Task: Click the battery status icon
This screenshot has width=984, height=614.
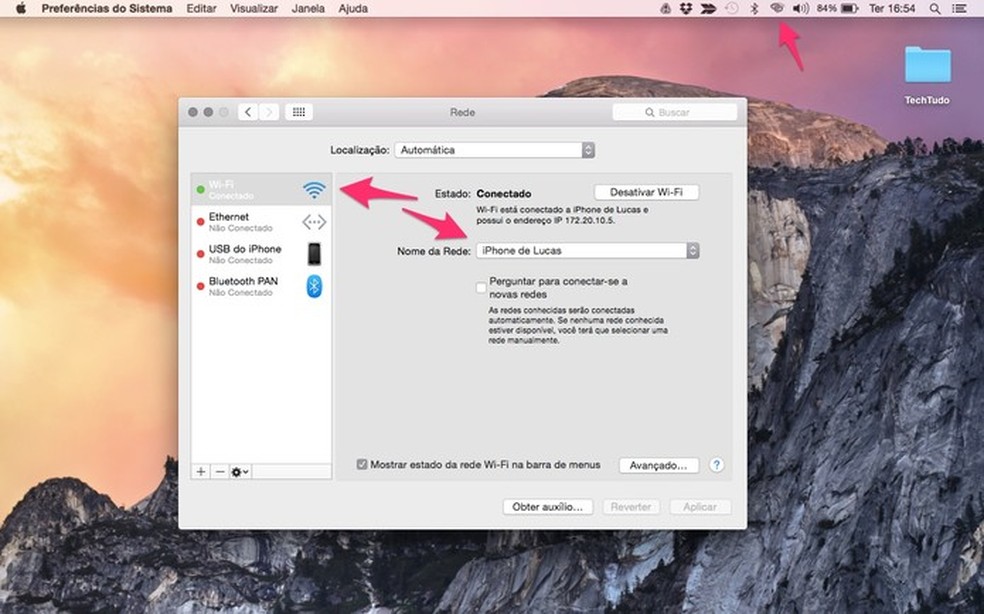Action: pyautogui.click(x=850, y=9)
